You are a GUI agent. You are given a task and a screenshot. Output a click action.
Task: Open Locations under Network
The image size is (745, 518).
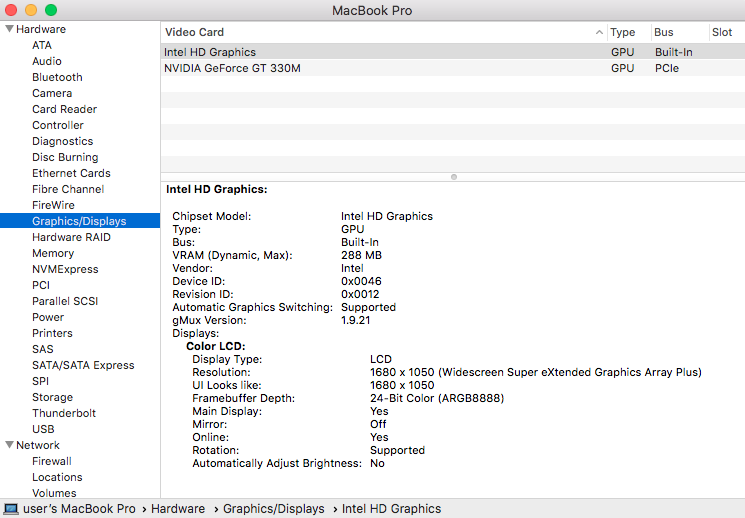tap(57, 477)
